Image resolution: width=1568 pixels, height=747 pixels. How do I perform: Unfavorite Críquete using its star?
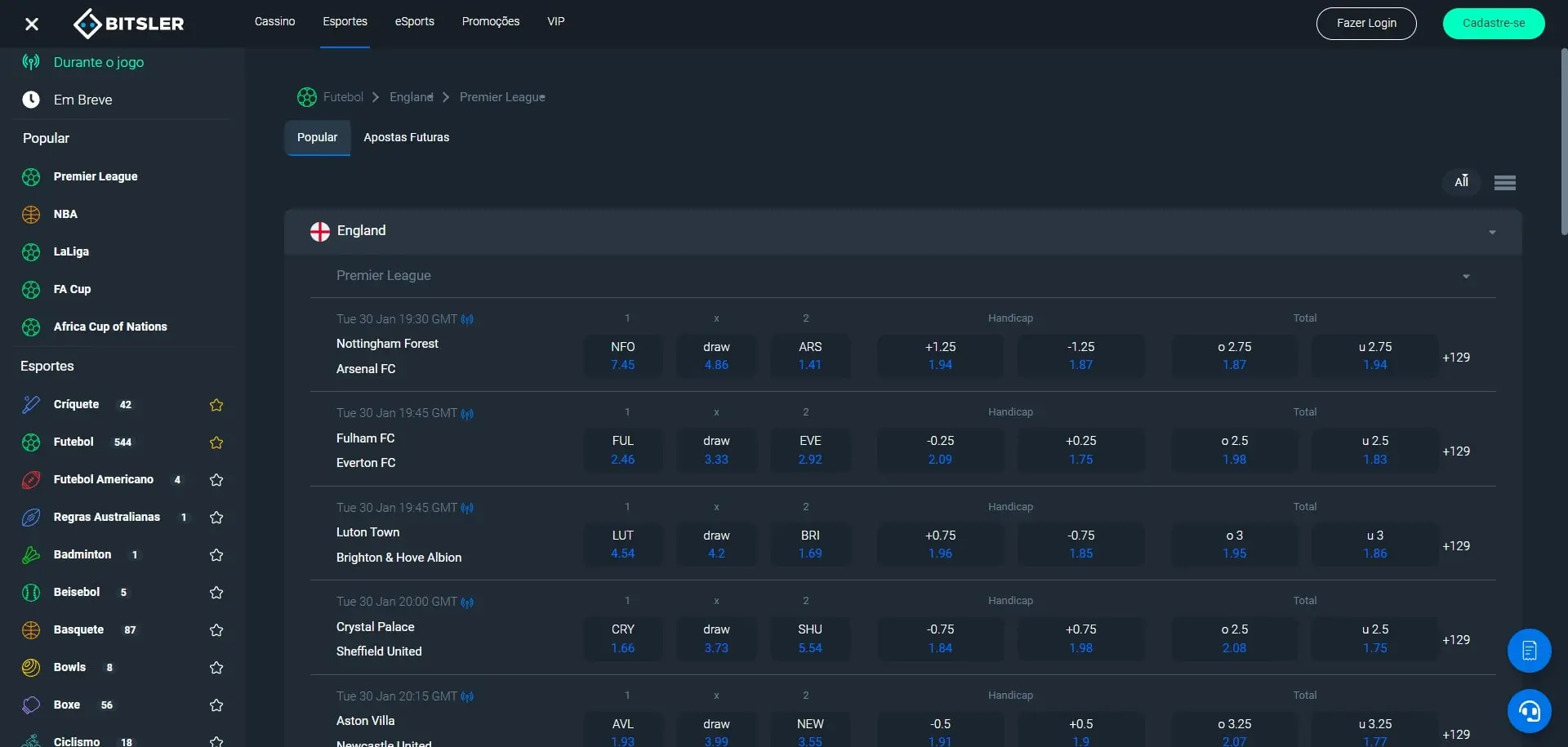[216, 405]
